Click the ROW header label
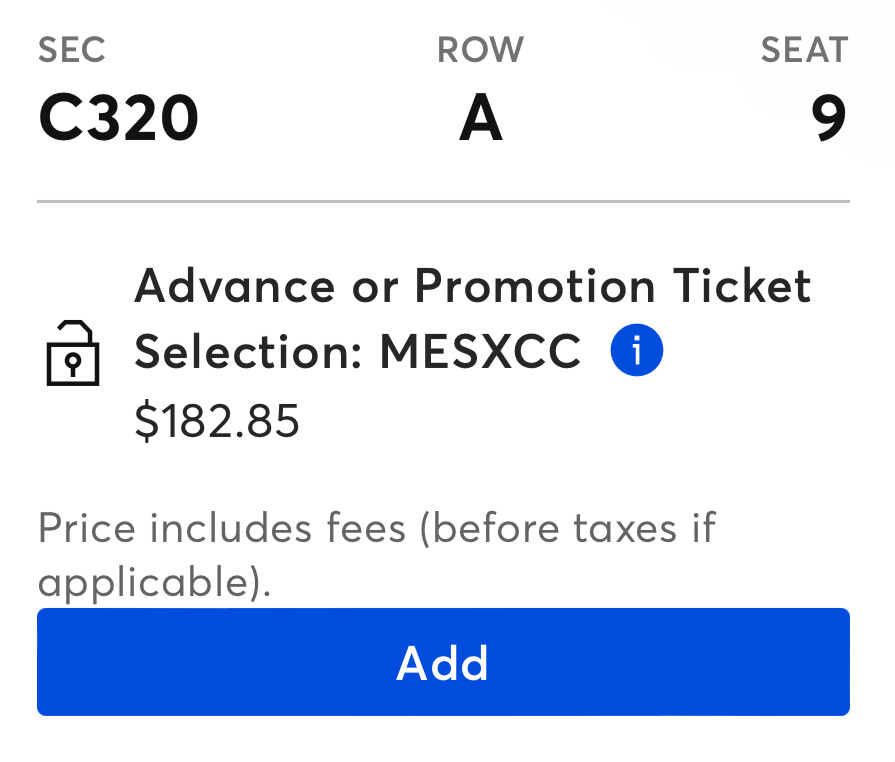Image resolution: width=895 pixels, height=762 pixels. tap(480, 50)
